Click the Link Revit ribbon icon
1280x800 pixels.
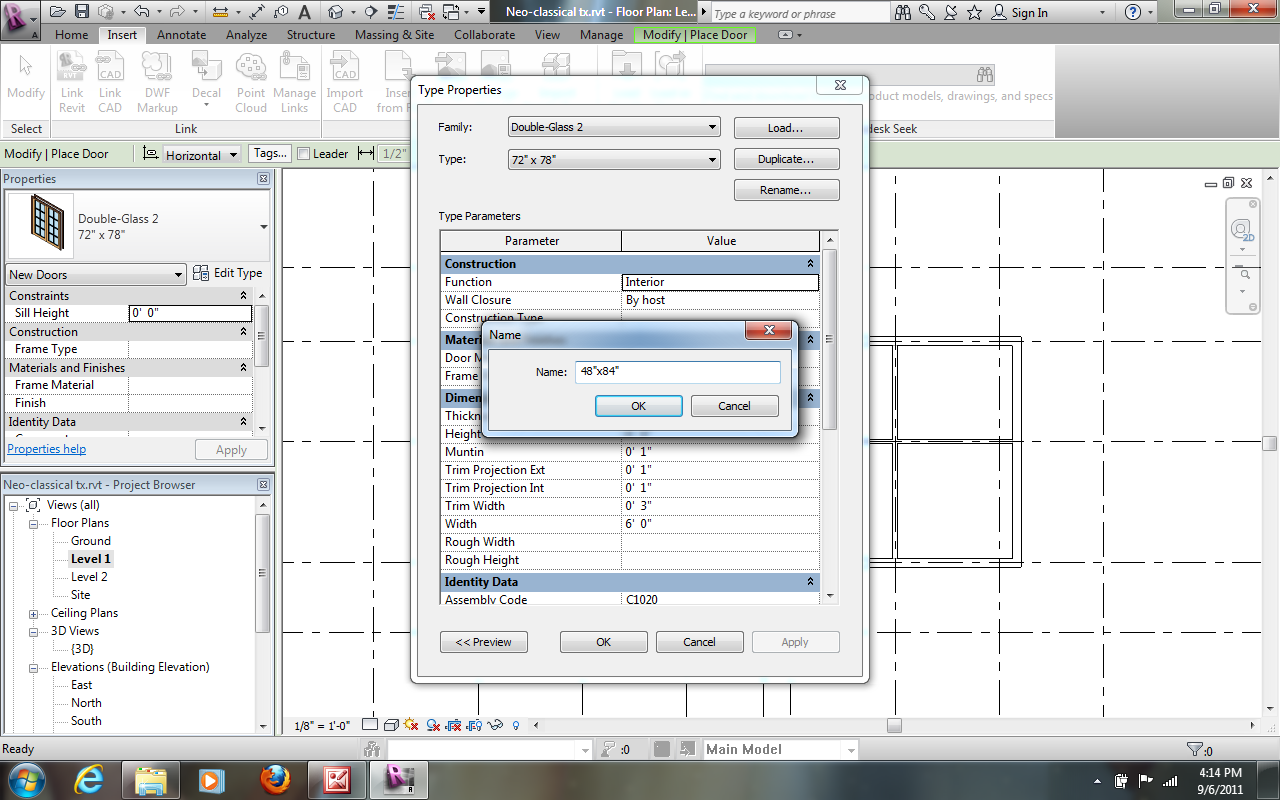tap(72, 83)
